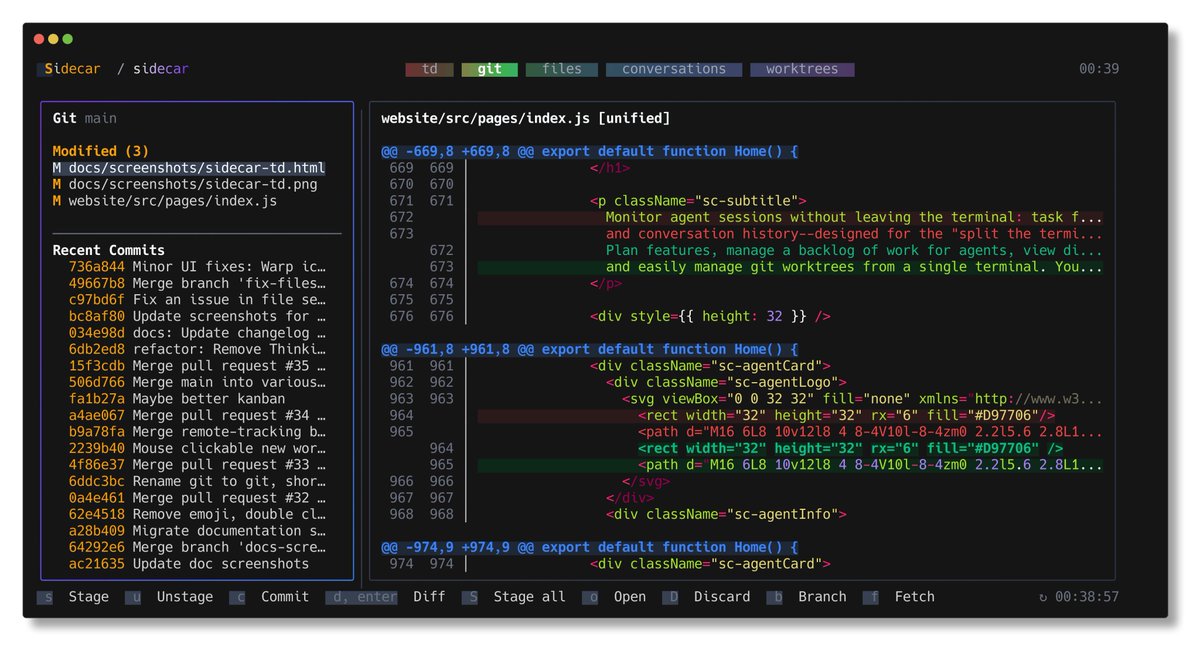The height and width of the screenshot is (650, 1200).
Task: Click the macOS green maximize window dot
Action: pyautogui.click(x=68, y=39)
